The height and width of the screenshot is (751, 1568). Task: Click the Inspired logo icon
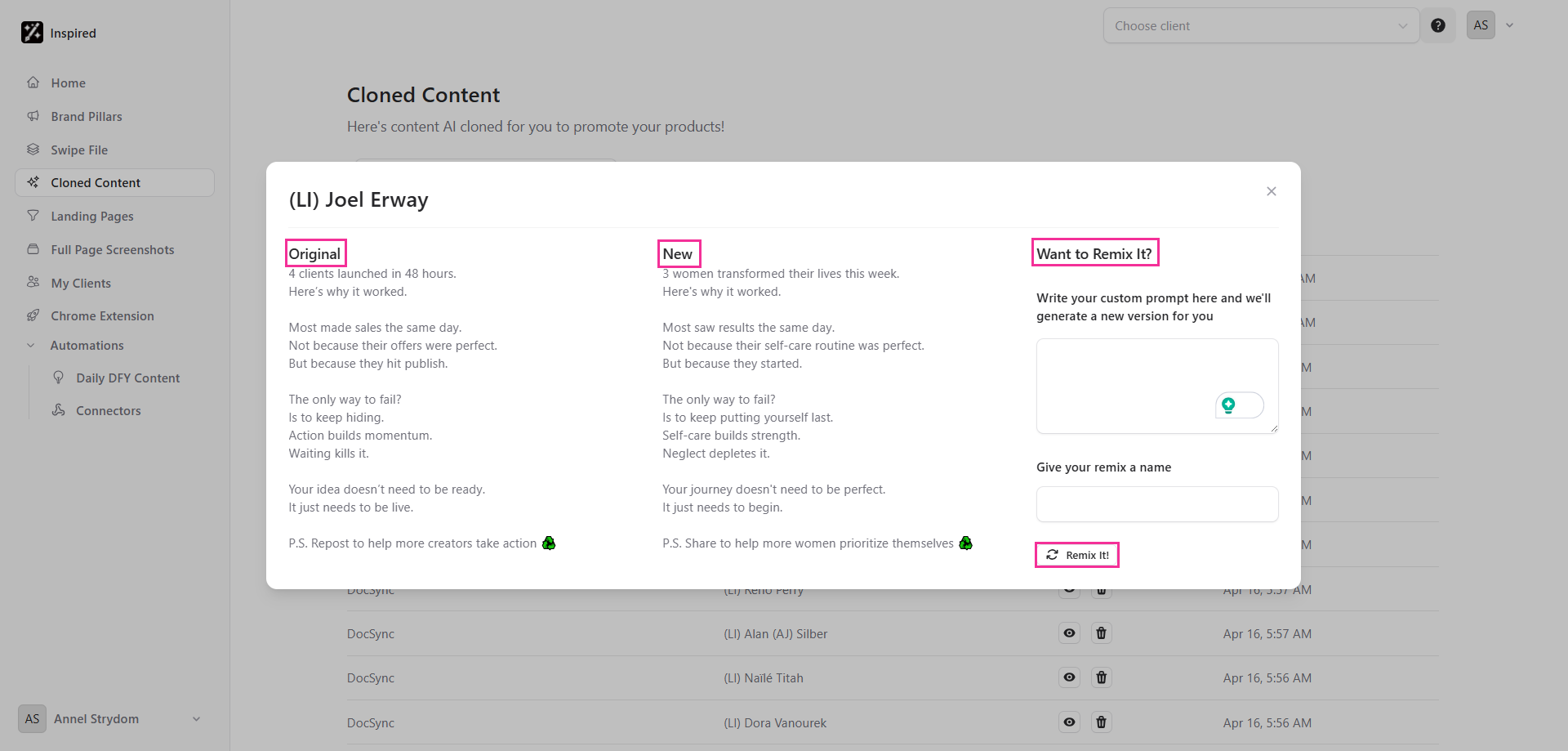coord(32,33)
